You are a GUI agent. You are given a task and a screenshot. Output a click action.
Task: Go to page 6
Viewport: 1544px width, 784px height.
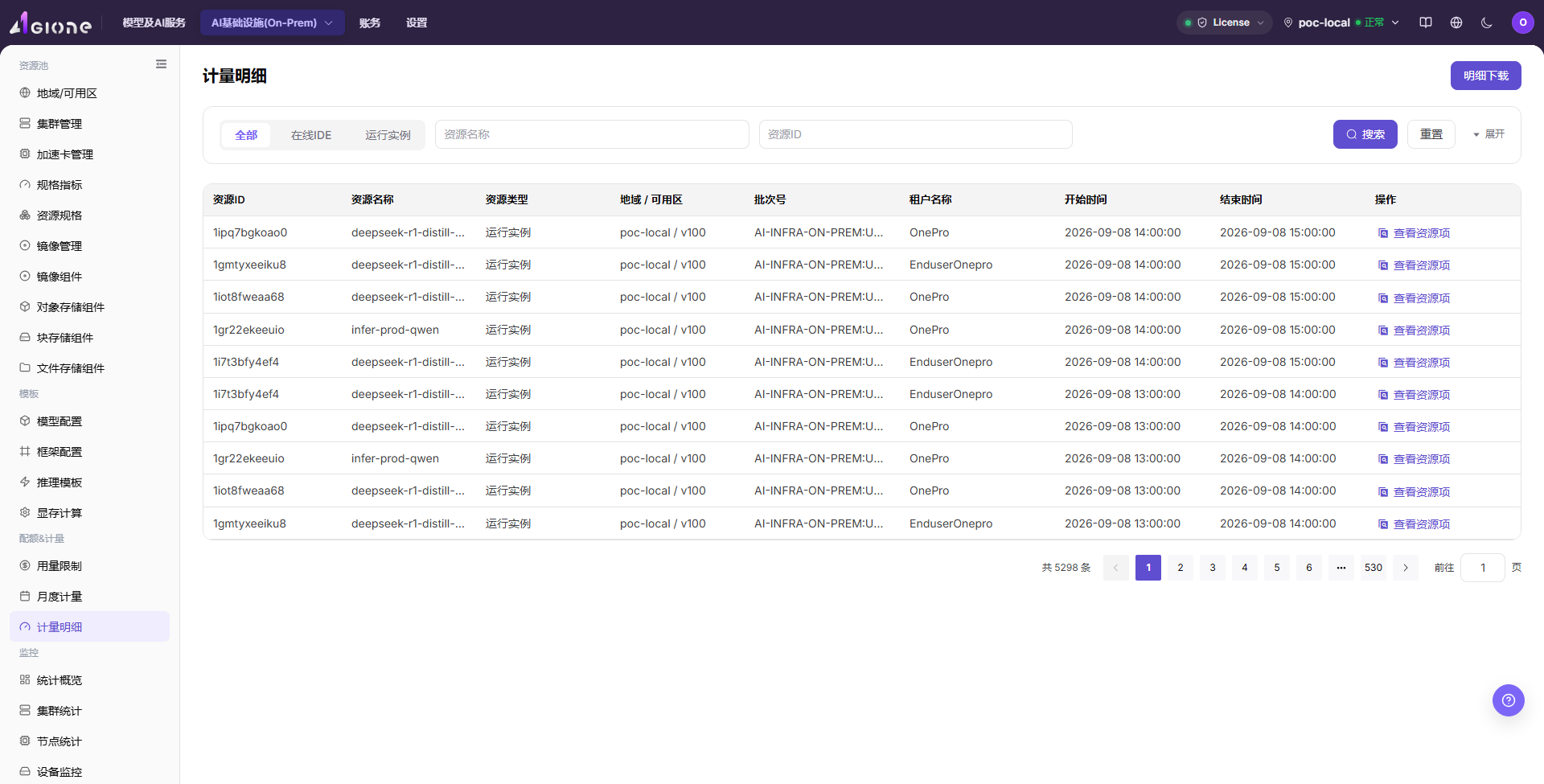tap(1309, 568)
